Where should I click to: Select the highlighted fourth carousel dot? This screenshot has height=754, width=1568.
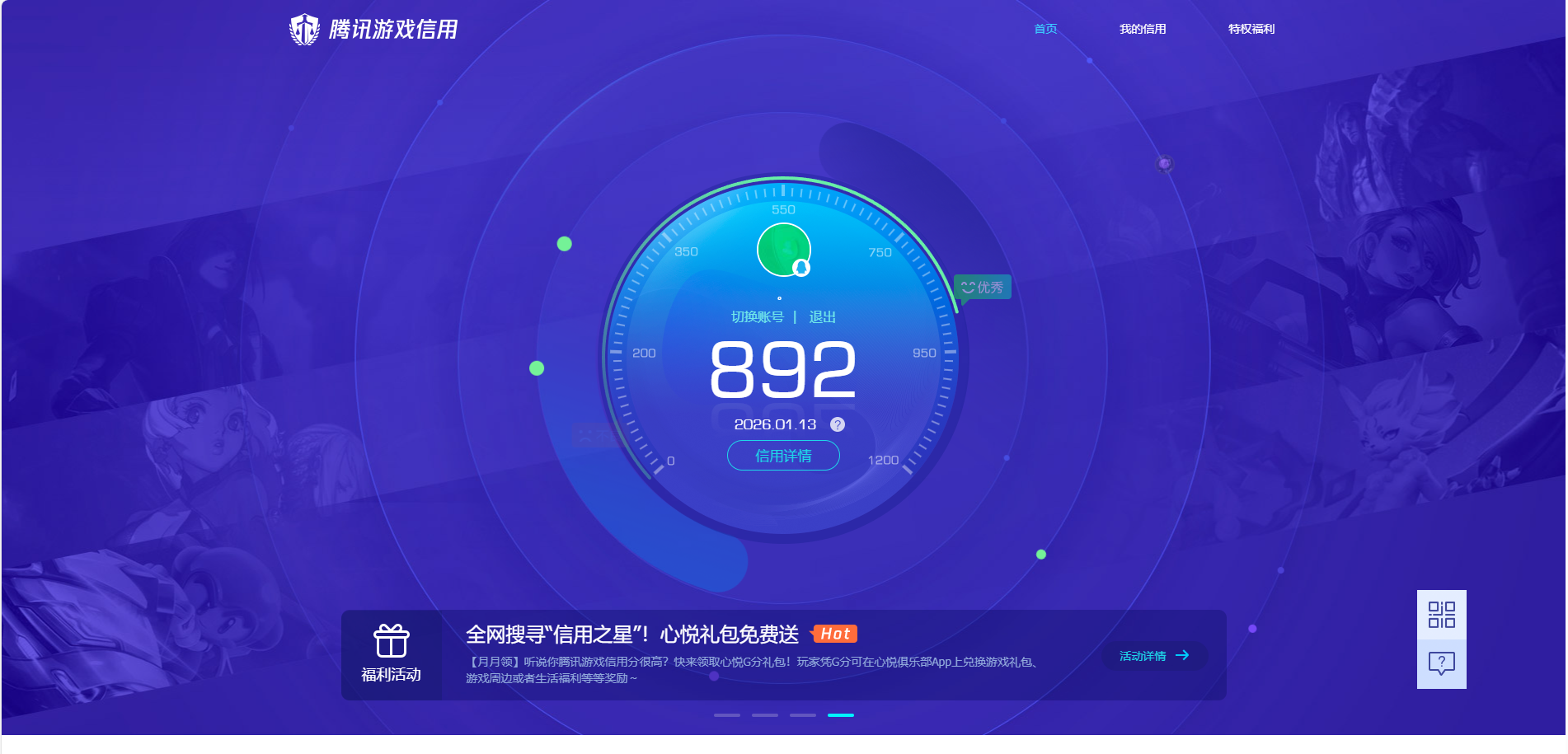click(x=840, y=715)
